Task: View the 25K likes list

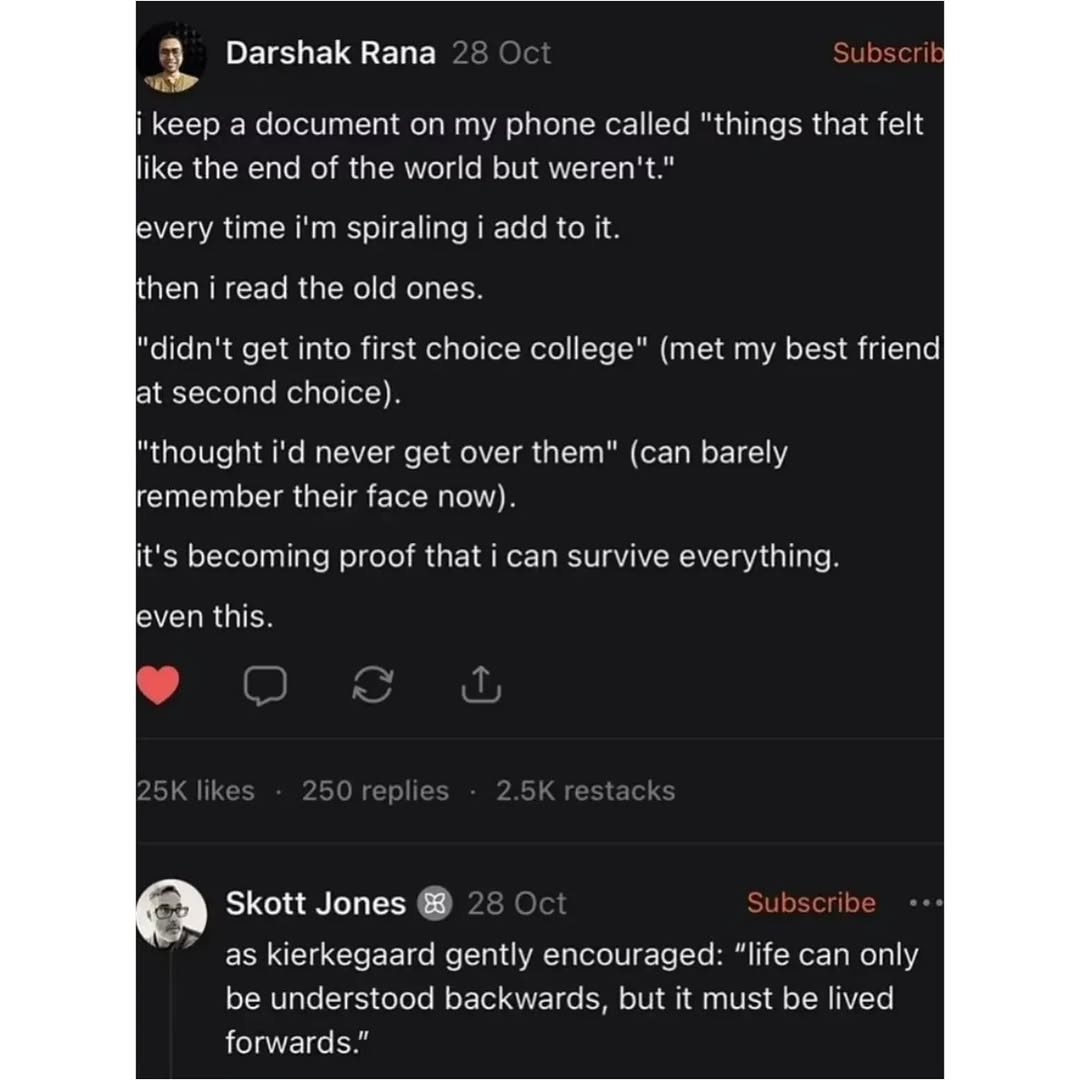Action: [196, 791]
